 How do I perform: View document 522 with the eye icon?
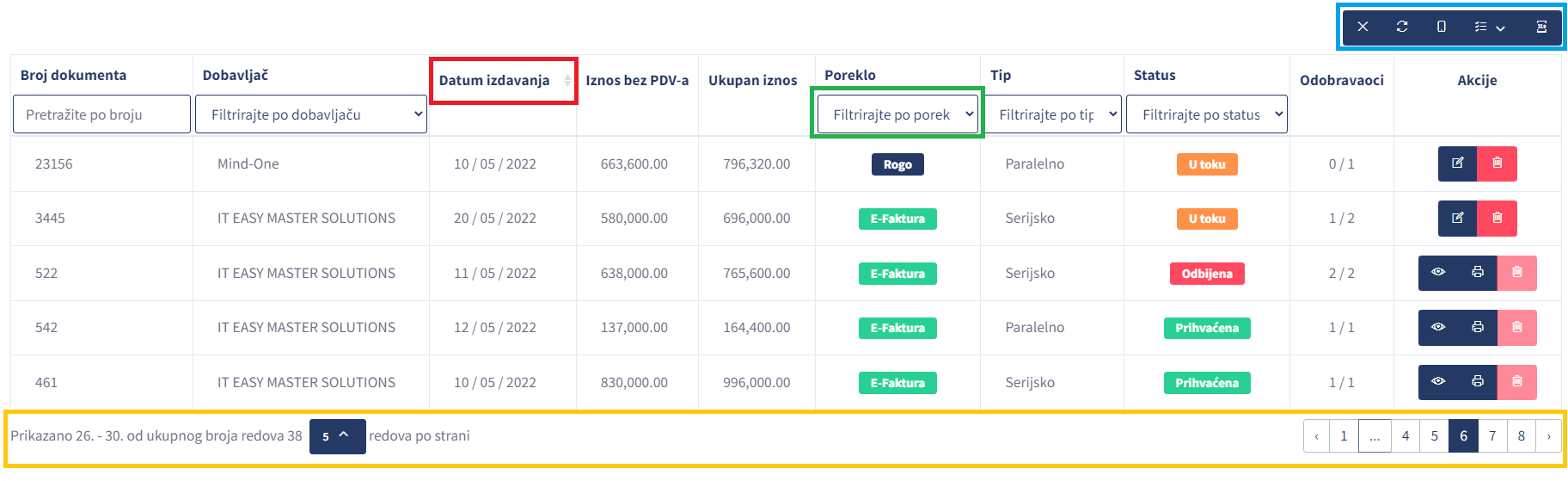1438,273
